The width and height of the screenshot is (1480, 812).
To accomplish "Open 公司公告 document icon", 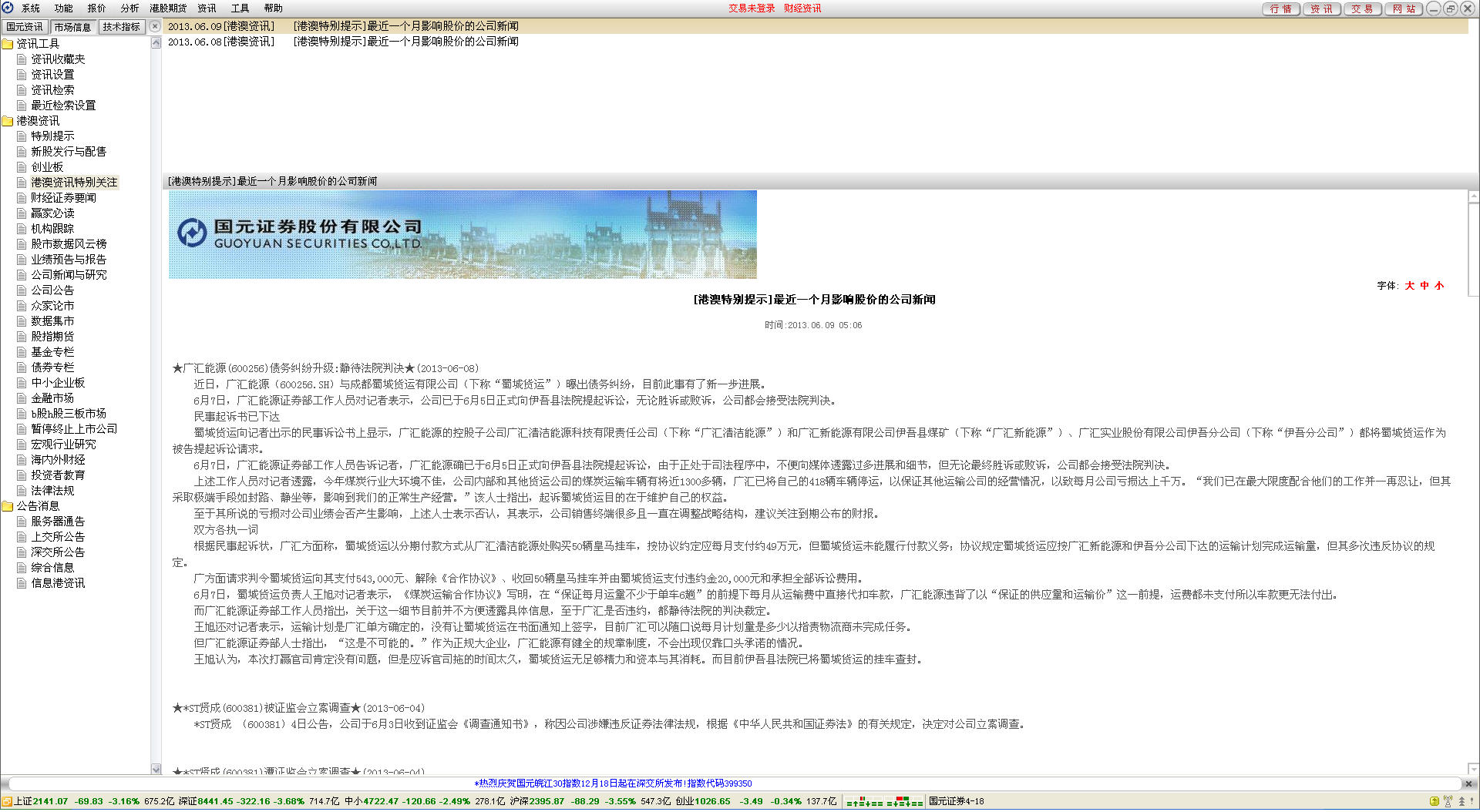I will point(22,290).
